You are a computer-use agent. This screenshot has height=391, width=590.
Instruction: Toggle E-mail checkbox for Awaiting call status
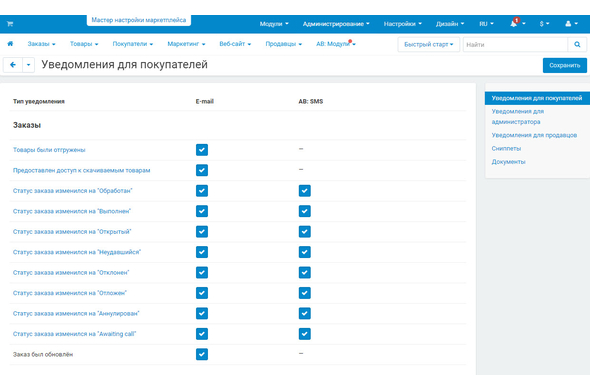coord(202,334)
